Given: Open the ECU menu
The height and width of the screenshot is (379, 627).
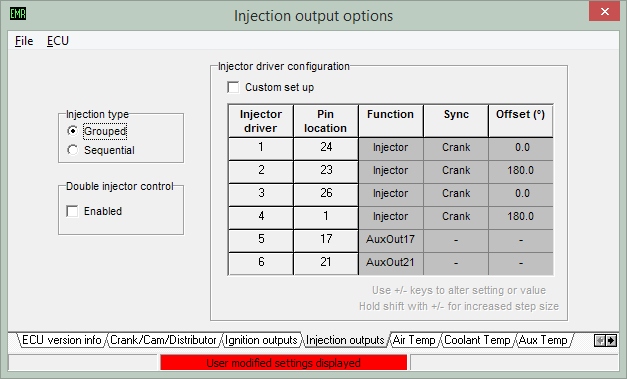Looking at the screenshot, I should point(58,41).
